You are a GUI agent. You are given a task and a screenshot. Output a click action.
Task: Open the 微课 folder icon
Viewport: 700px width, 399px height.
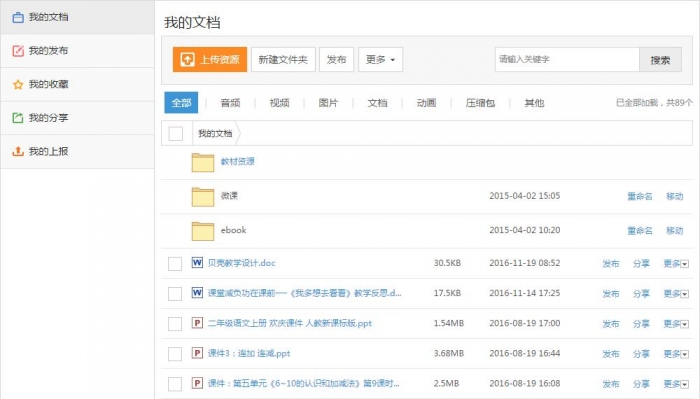tap(203, 197)
